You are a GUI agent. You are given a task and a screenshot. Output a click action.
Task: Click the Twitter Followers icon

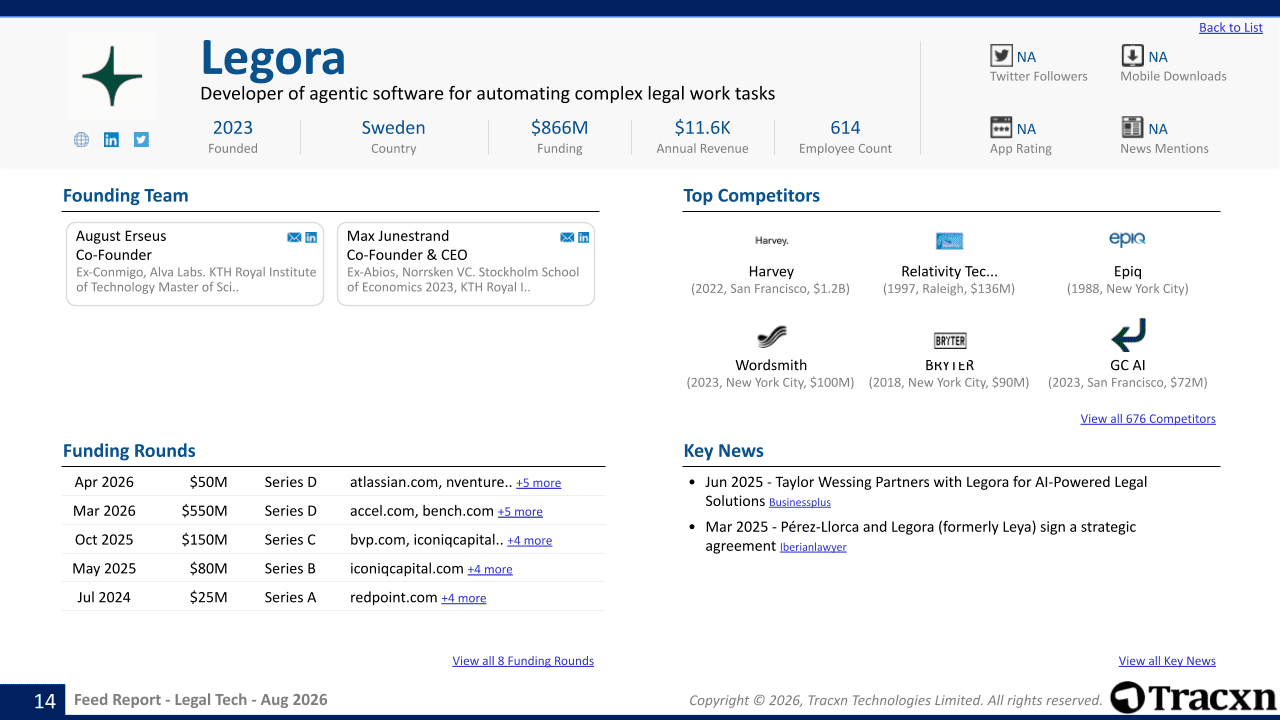point(1001,56)
